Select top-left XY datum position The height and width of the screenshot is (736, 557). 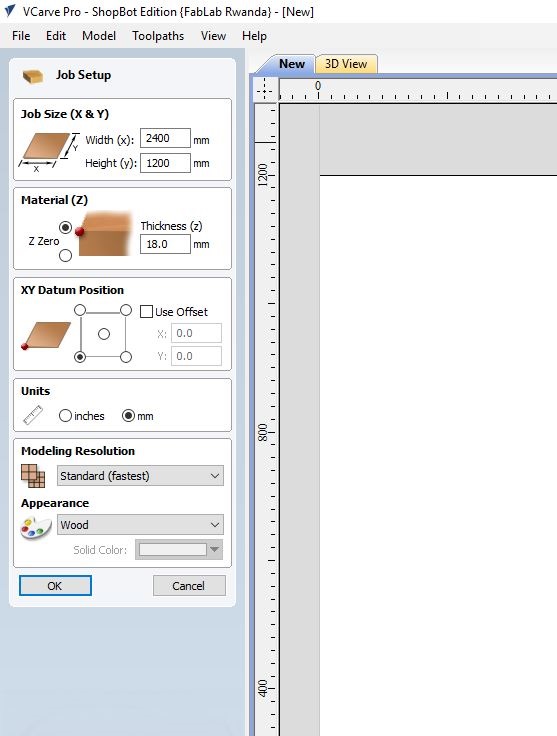coord(80,310)
